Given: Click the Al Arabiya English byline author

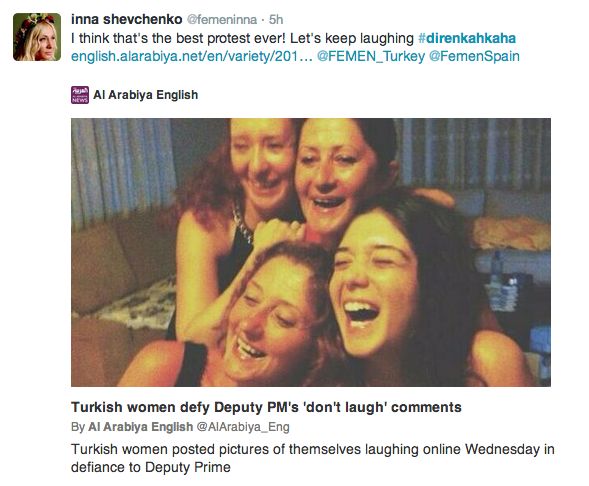Looking at the screenshot, I should click(140, 427).
